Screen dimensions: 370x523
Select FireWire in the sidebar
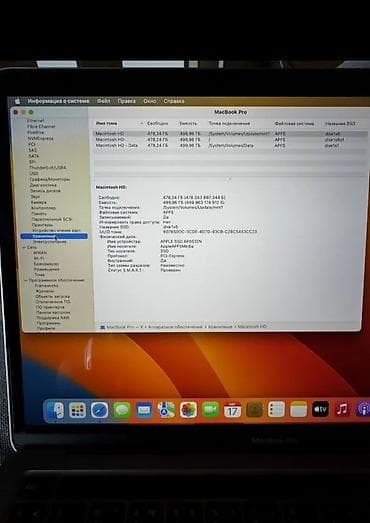coord(35,132)
